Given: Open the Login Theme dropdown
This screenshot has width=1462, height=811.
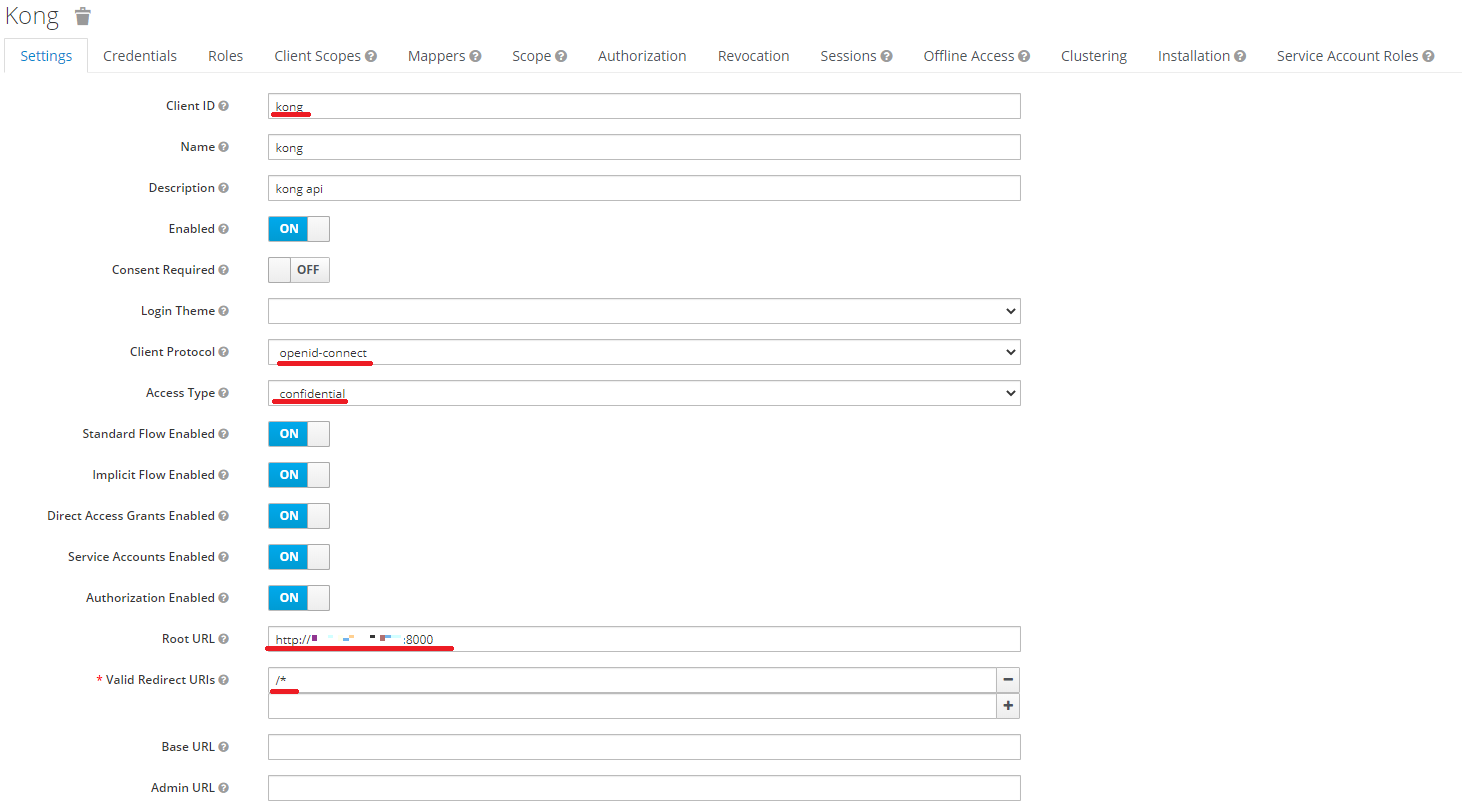Looking at the screenshot, I should (x=644, y=311).
